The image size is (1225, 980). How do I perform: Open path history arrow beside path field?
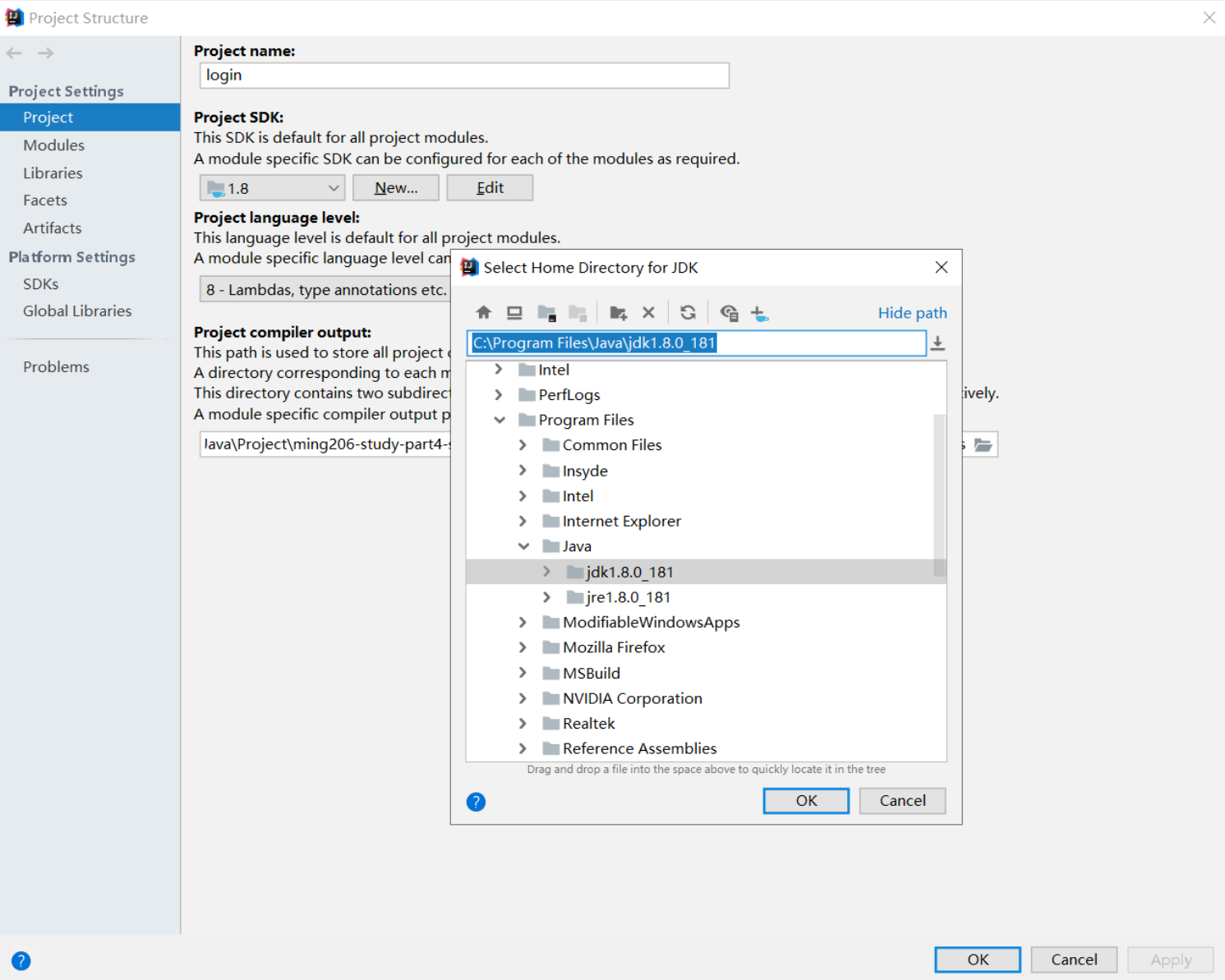[x=937, y=343]
